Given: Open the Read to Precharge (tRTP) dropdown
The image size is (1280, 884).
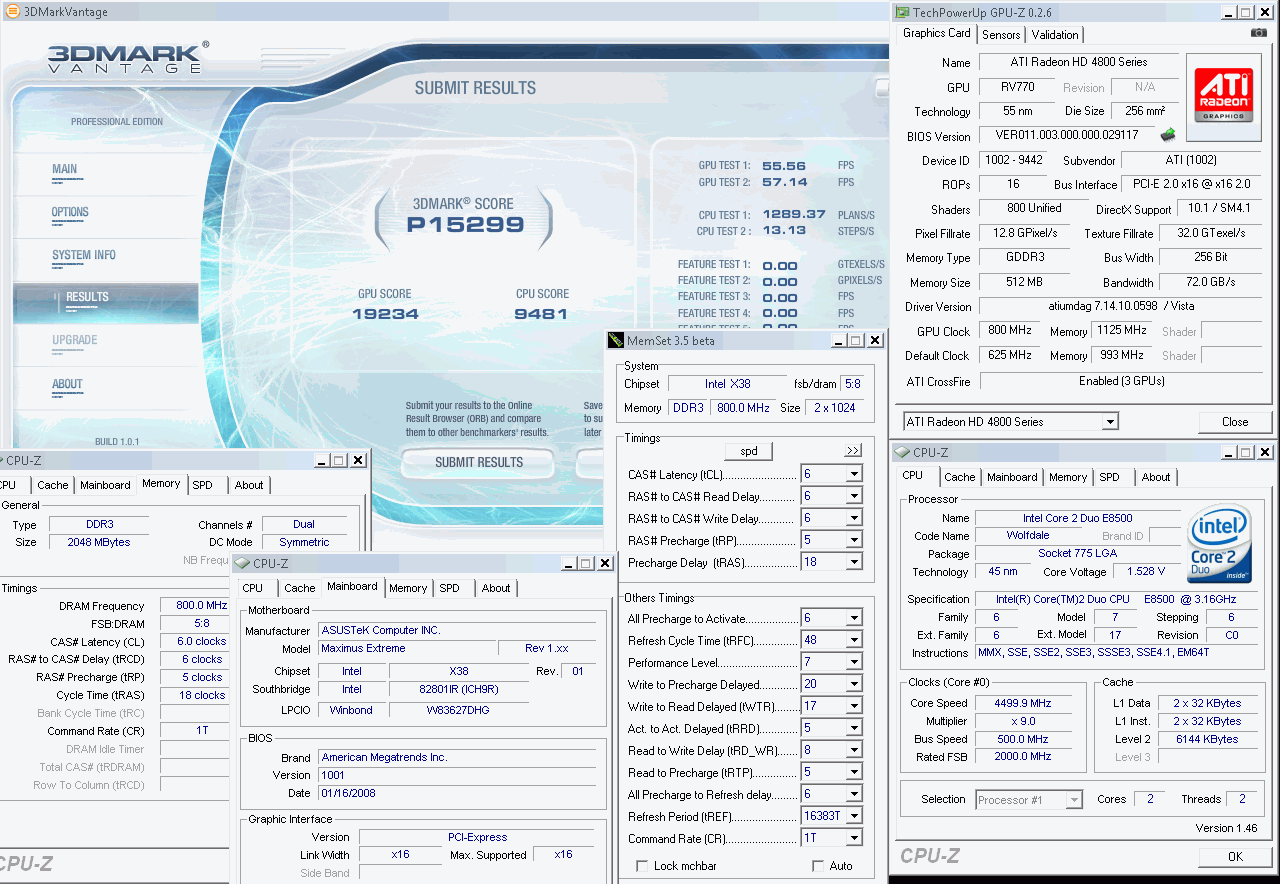Looking at the screenshot, I should (x=854, y=772).
